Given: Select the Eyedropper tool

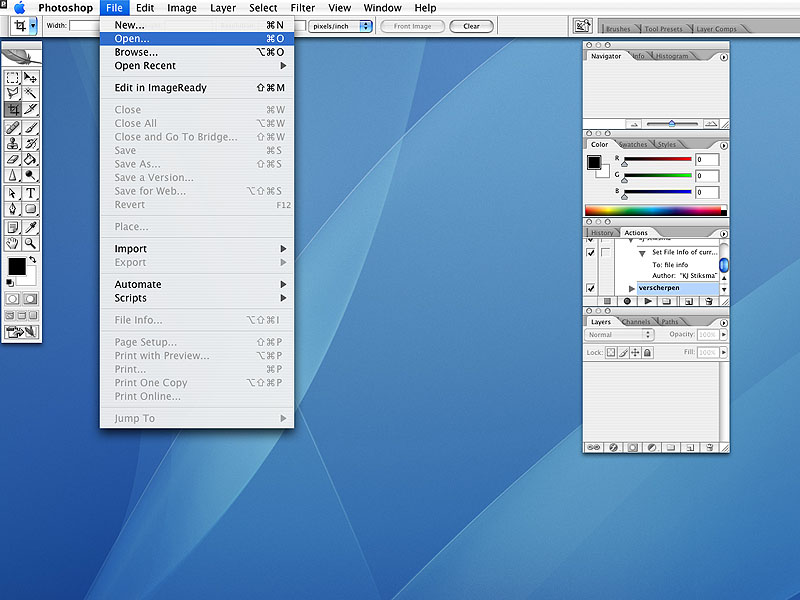Looking at the screenshot, I should [x=31, y=227].
